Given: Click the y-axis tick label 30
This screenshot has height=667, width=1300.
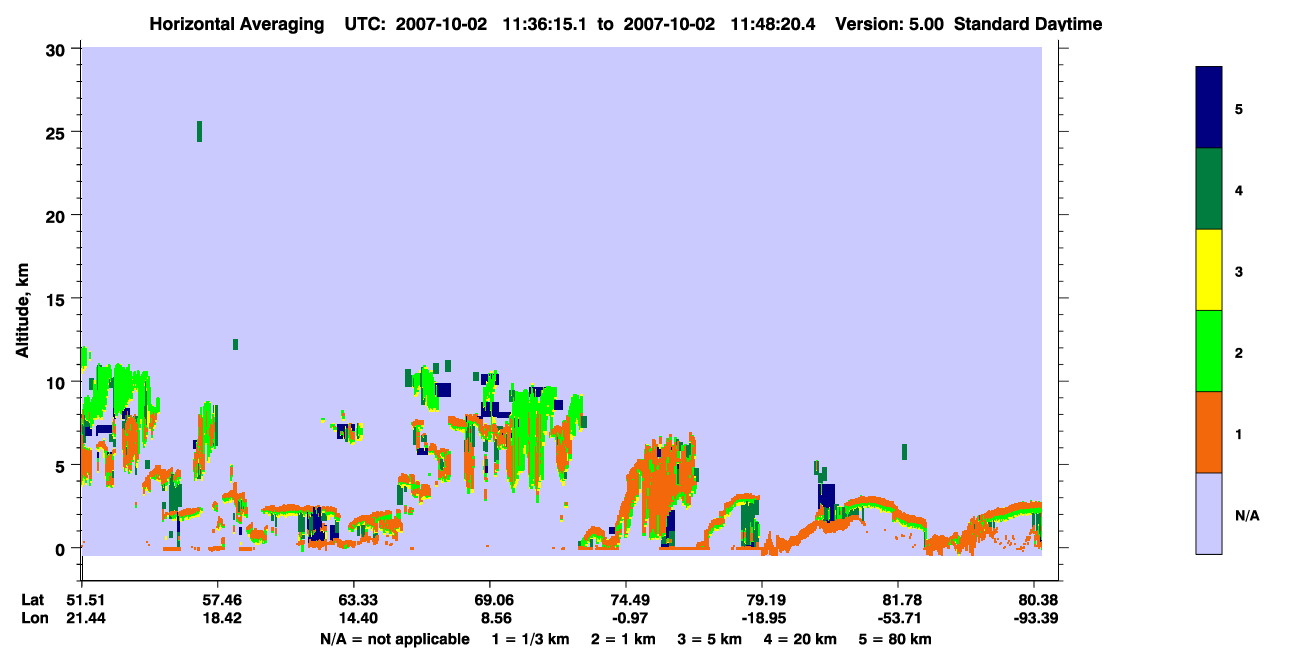Looking at the screenshot, I should [58, 49].
